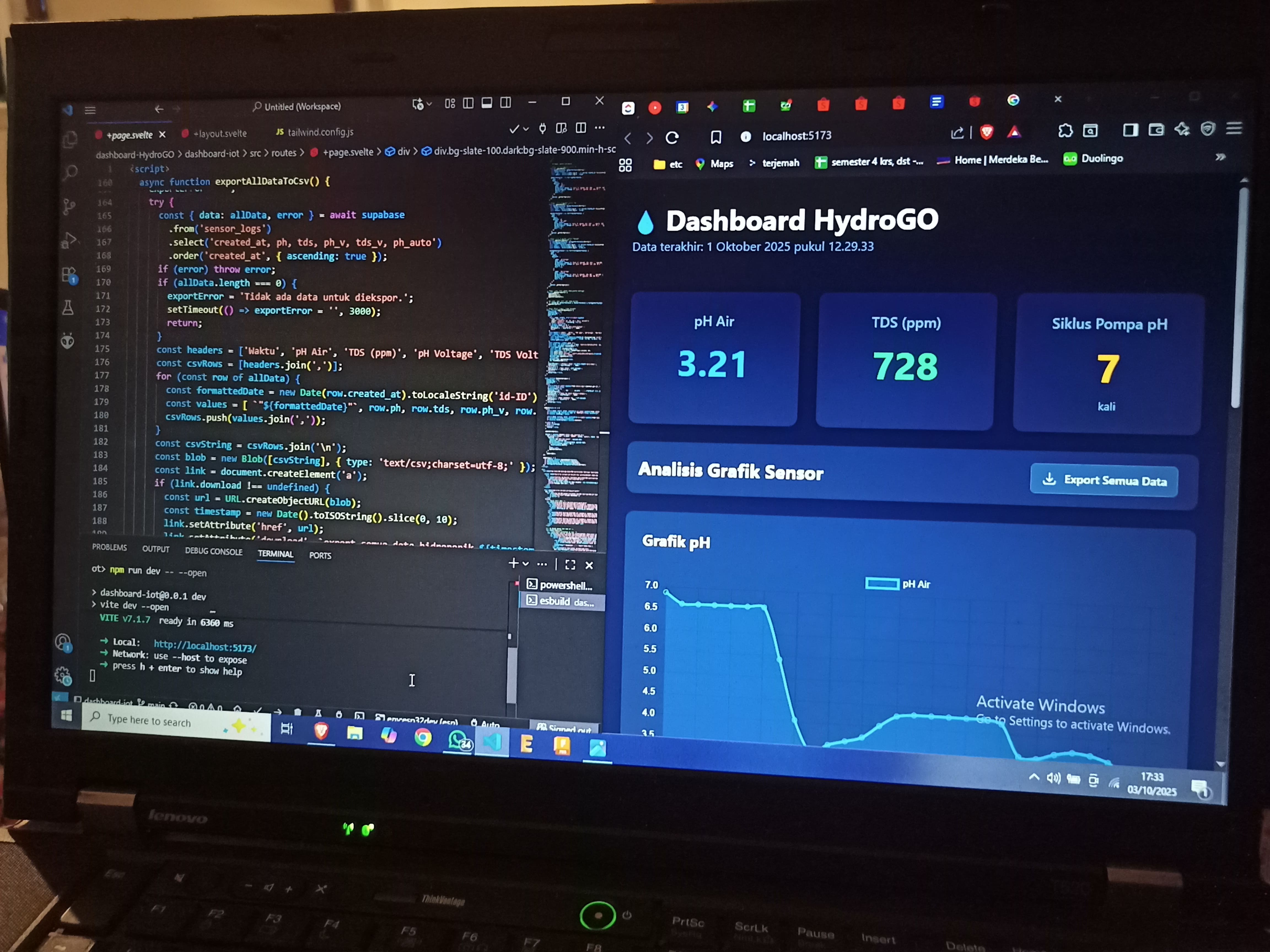The height and width of the screenshot is (952, 1270).
Task: Reload the localhost page
Action: pos(672,138)
